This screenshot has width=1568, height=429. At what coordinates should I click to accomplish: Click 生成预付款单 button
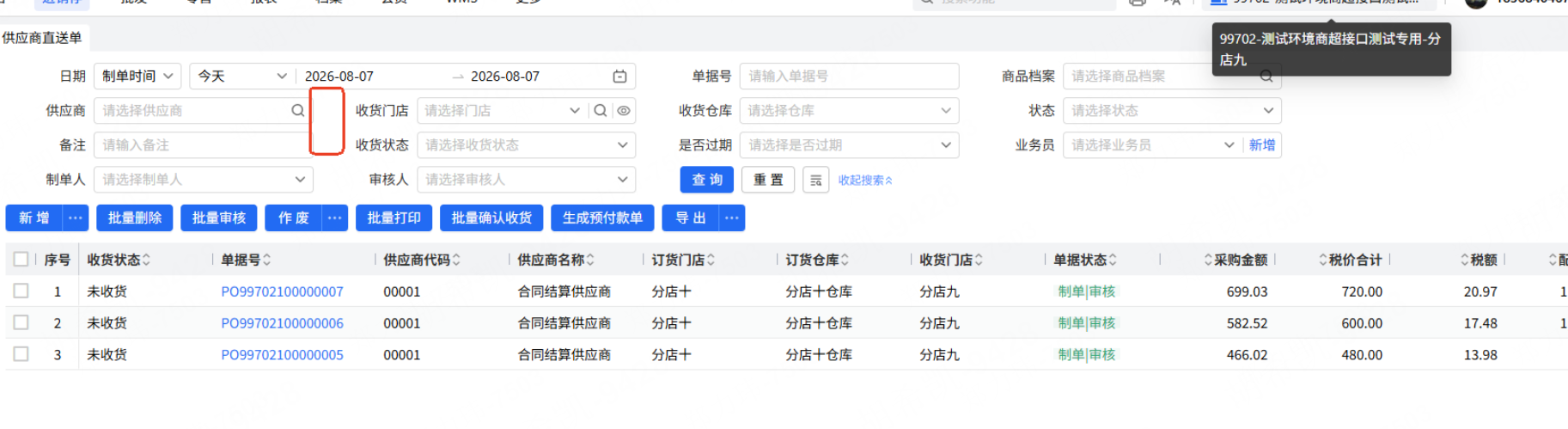point(603,218)
